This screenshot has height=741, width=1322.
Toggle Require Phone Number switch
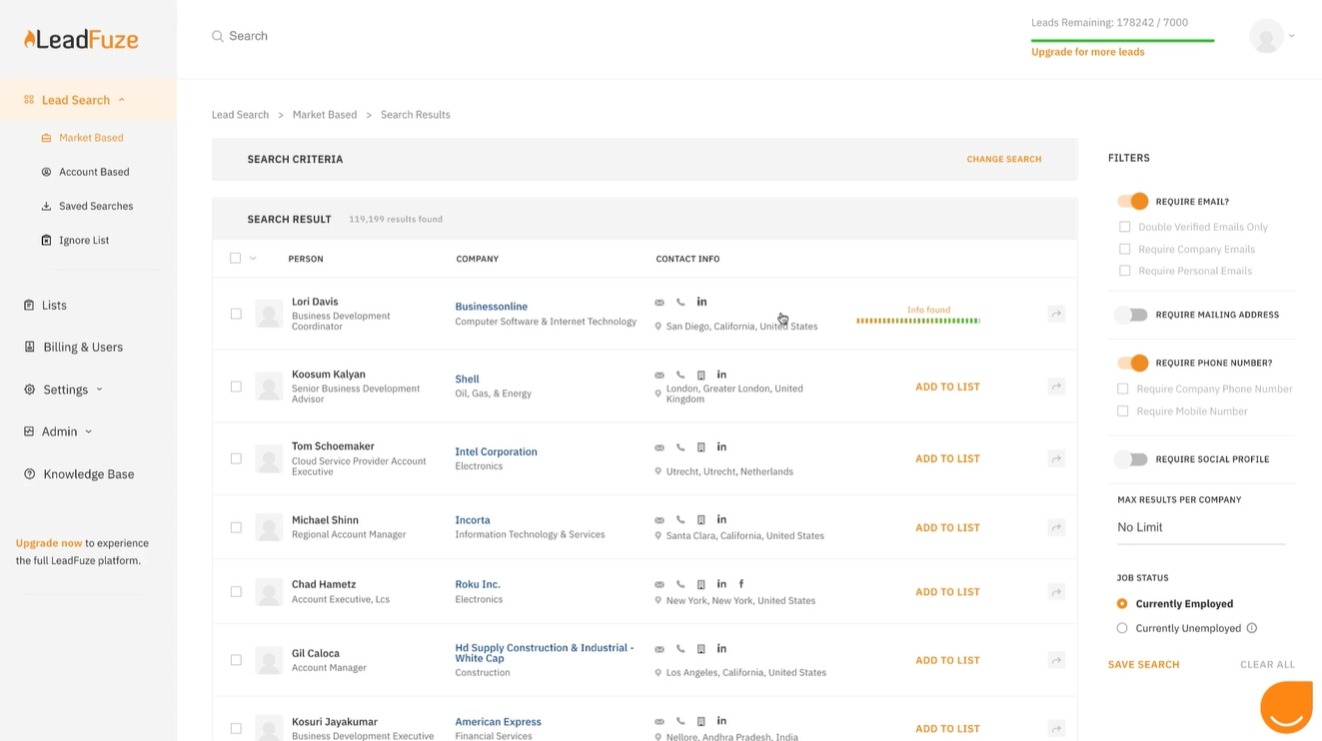click(x=1133, y=362)
